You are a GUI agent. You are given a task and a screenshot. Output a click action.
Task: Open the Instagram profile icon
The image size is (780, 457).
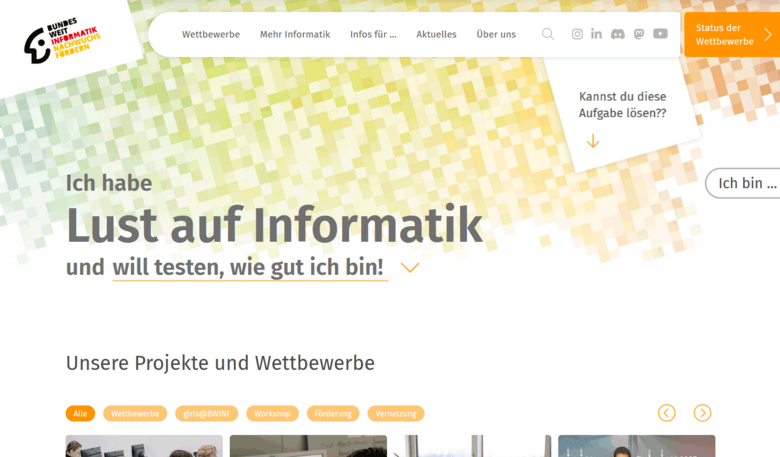[577, 34]
